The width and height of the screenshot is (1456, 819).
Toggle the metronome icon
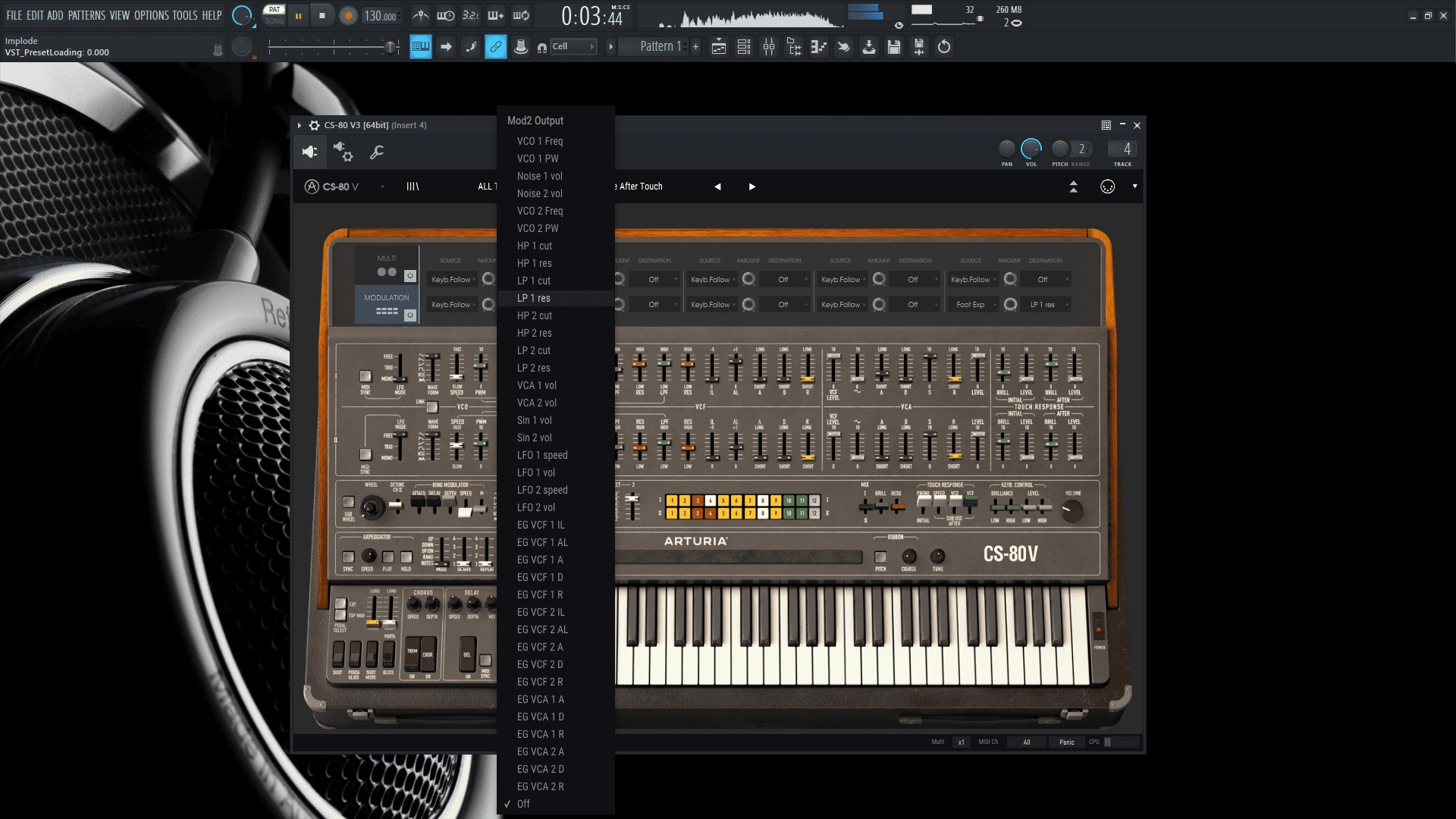point(421,15)
